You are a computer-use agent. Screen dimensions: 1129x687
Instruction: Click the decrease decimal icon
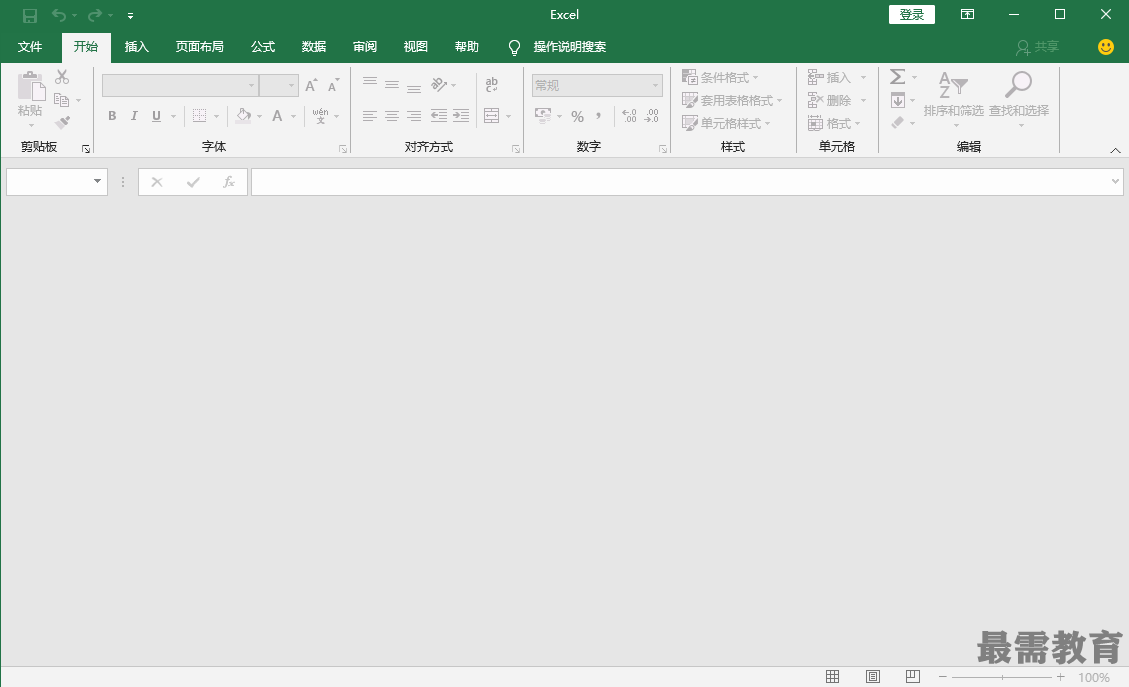[652, 116]
